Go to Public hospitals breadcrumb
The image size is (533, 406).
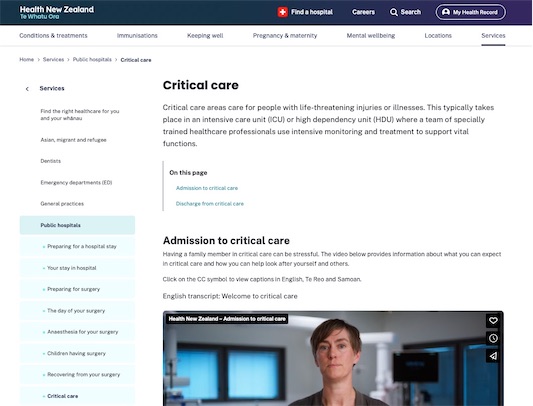click(x=92, y=60)
